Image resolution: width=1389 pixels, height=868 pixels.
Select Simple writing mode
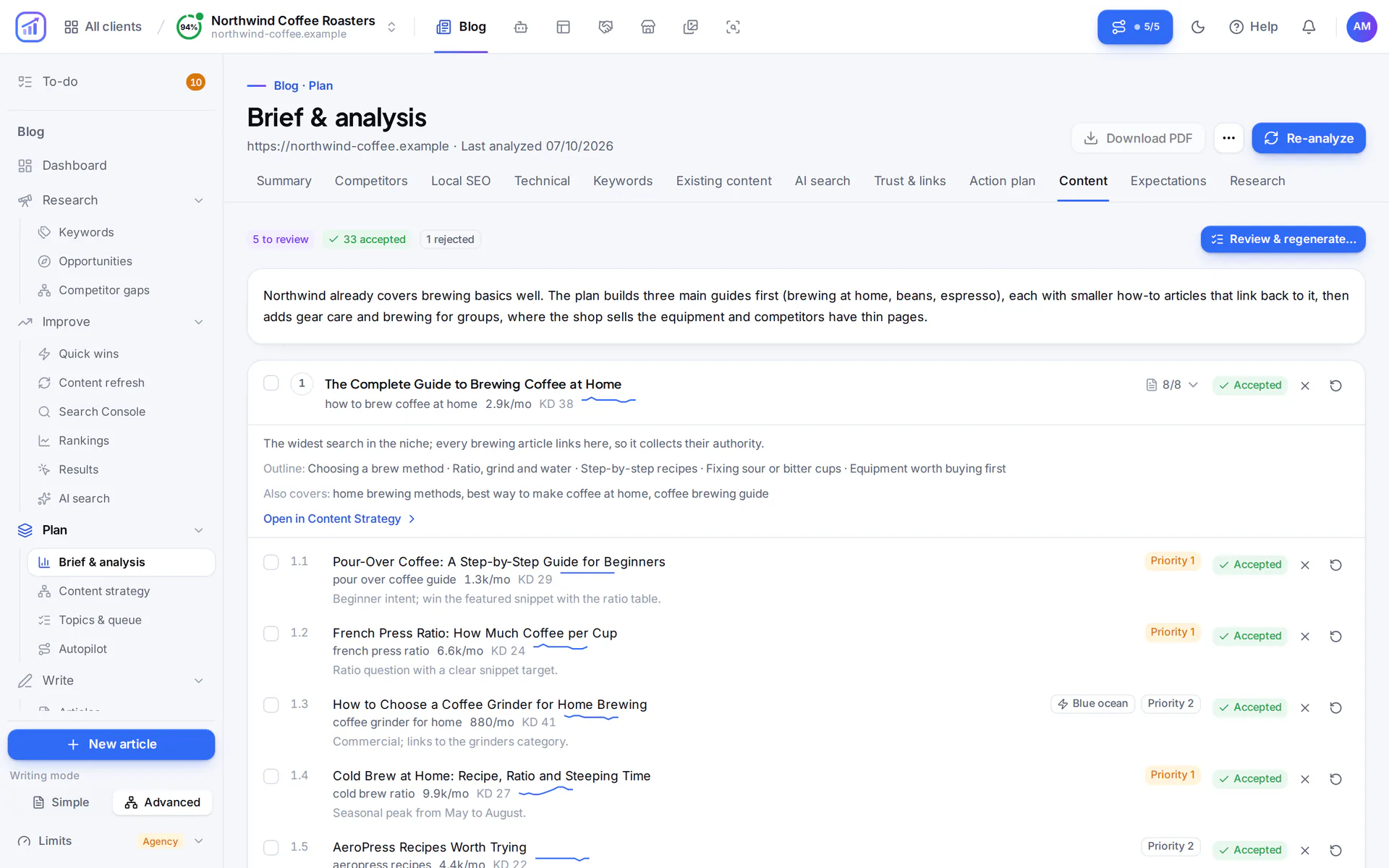[61, 802]
